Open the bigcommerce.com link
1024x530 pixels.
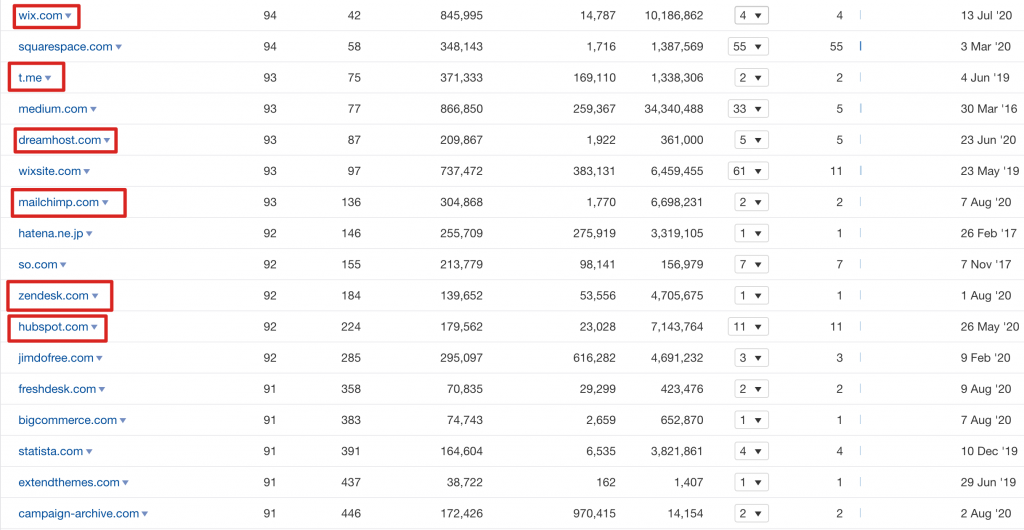pyautogui.click(x=67, y=420)
